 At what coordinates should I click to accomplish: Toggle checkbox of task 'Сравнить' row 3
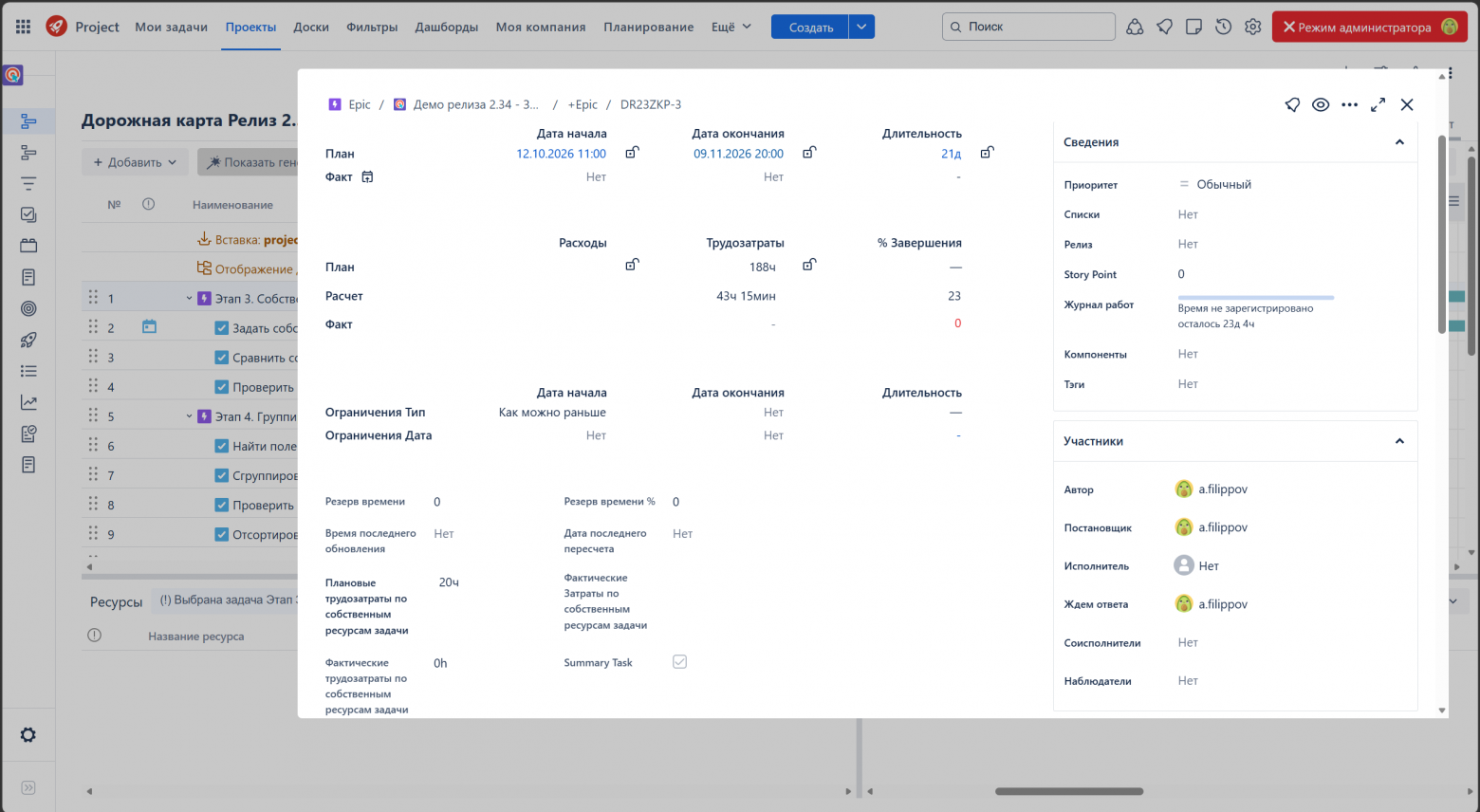click(x=222, y=358)
